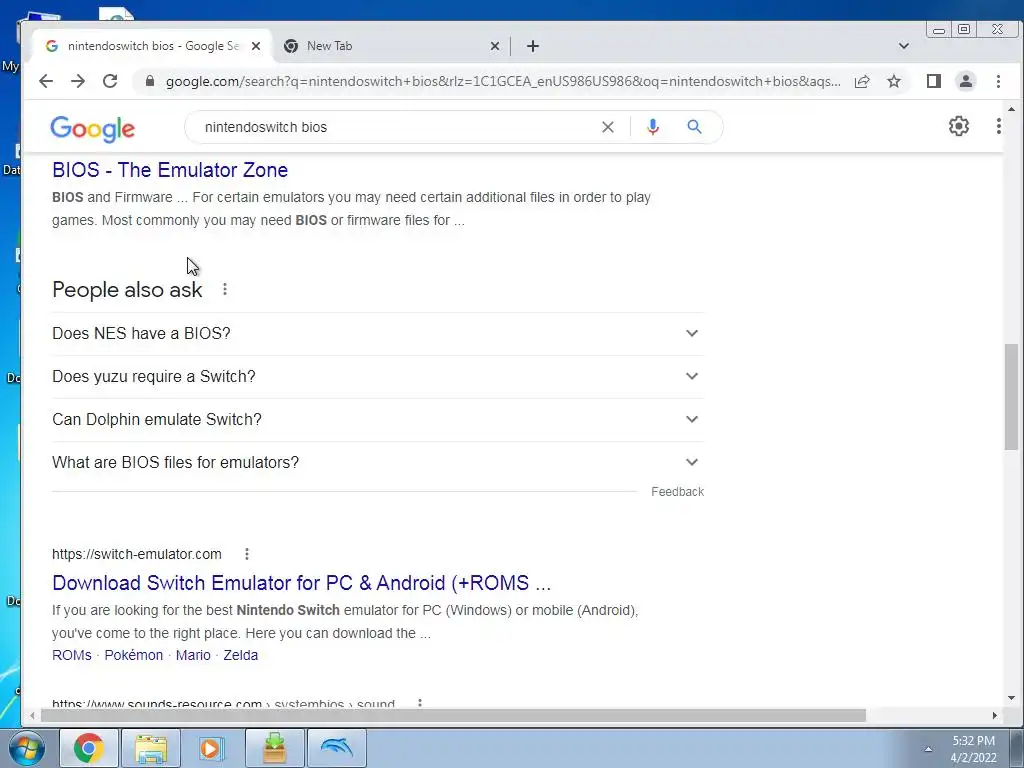Expand "What are BIOS files for emulators?"
Viewport: 1024px width, 768px height.
pos(377,462)
